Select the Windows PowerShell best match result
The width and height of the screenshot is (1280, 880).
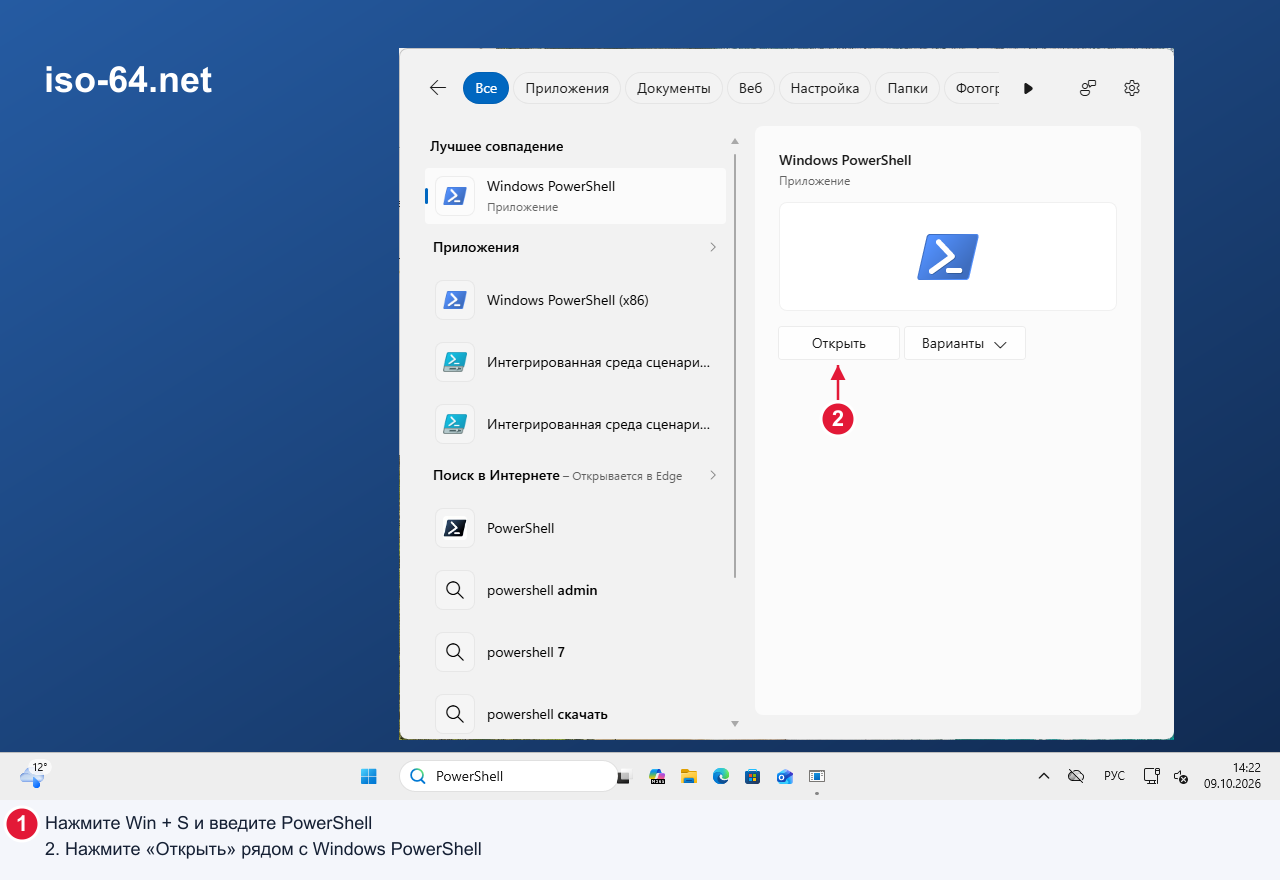[576, 196]
